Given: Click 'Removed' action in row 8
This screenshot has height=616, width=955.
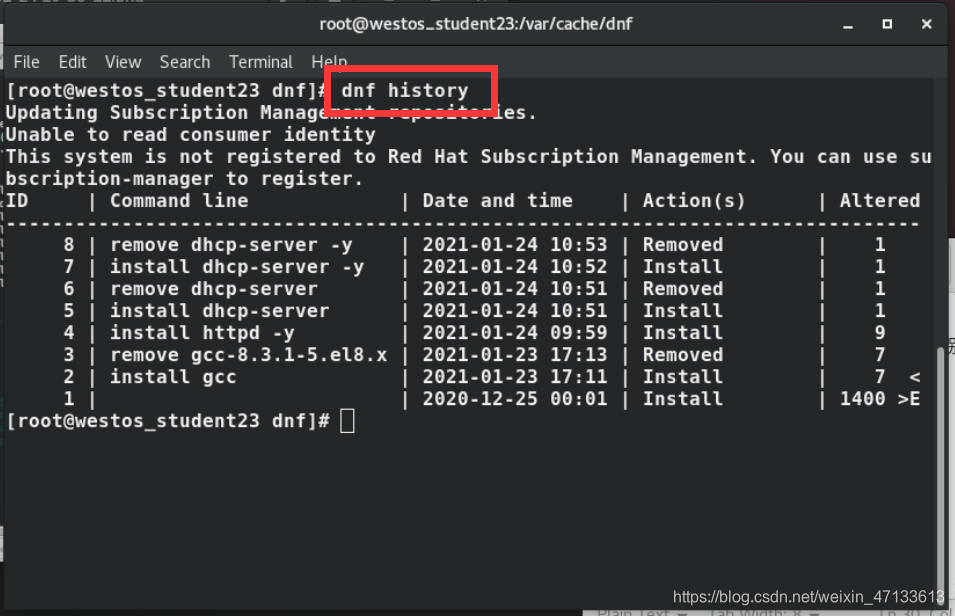Looking at the screenshot, I should click(683, 245).
